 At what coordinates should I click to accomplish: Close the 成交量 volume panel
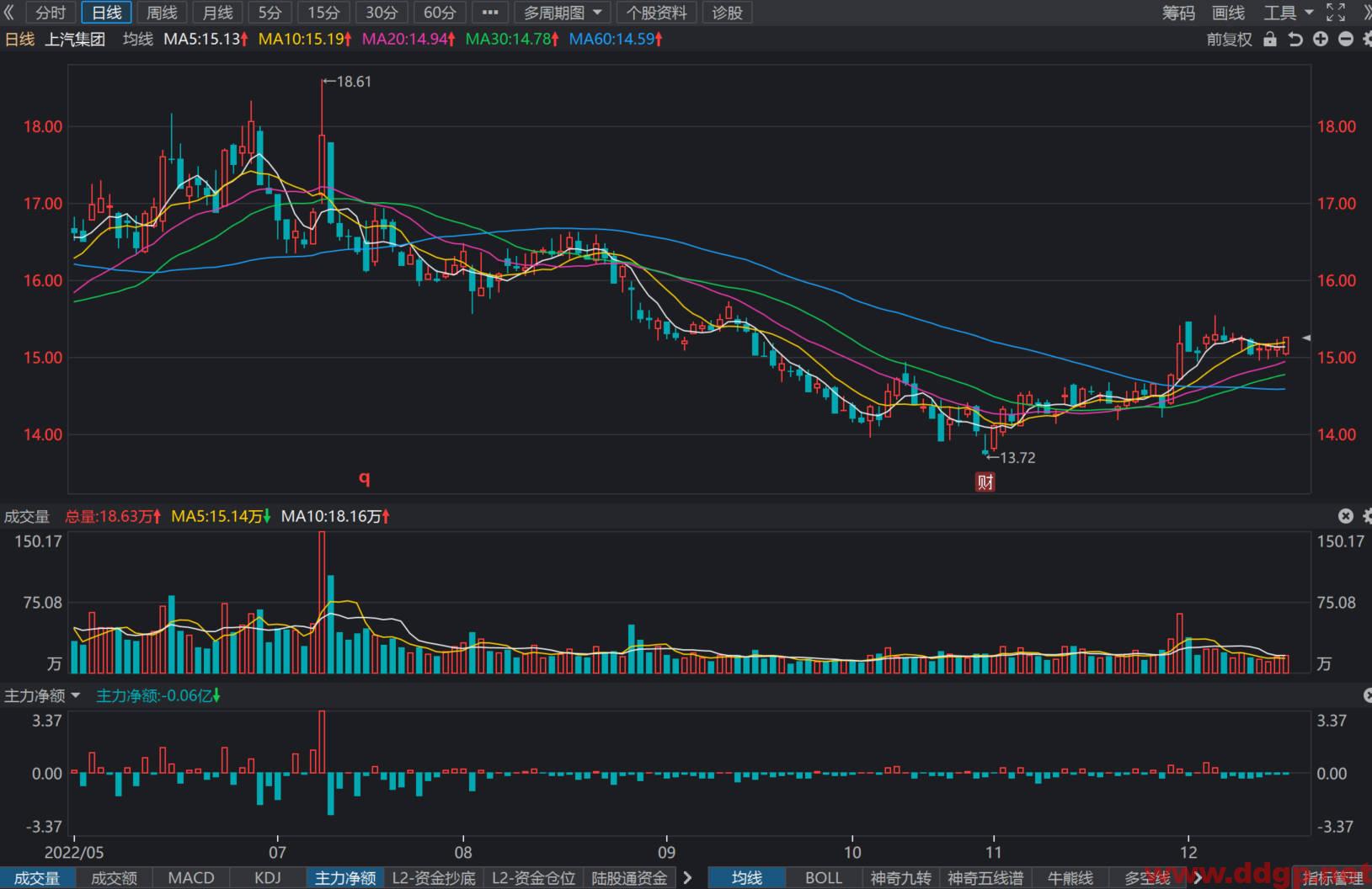1346,516
